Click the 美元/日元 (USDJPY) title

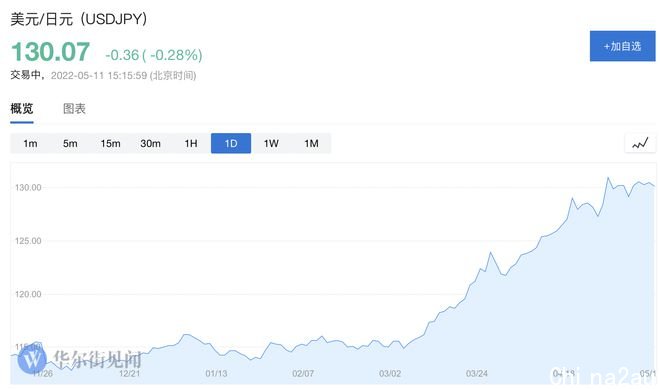79,19
